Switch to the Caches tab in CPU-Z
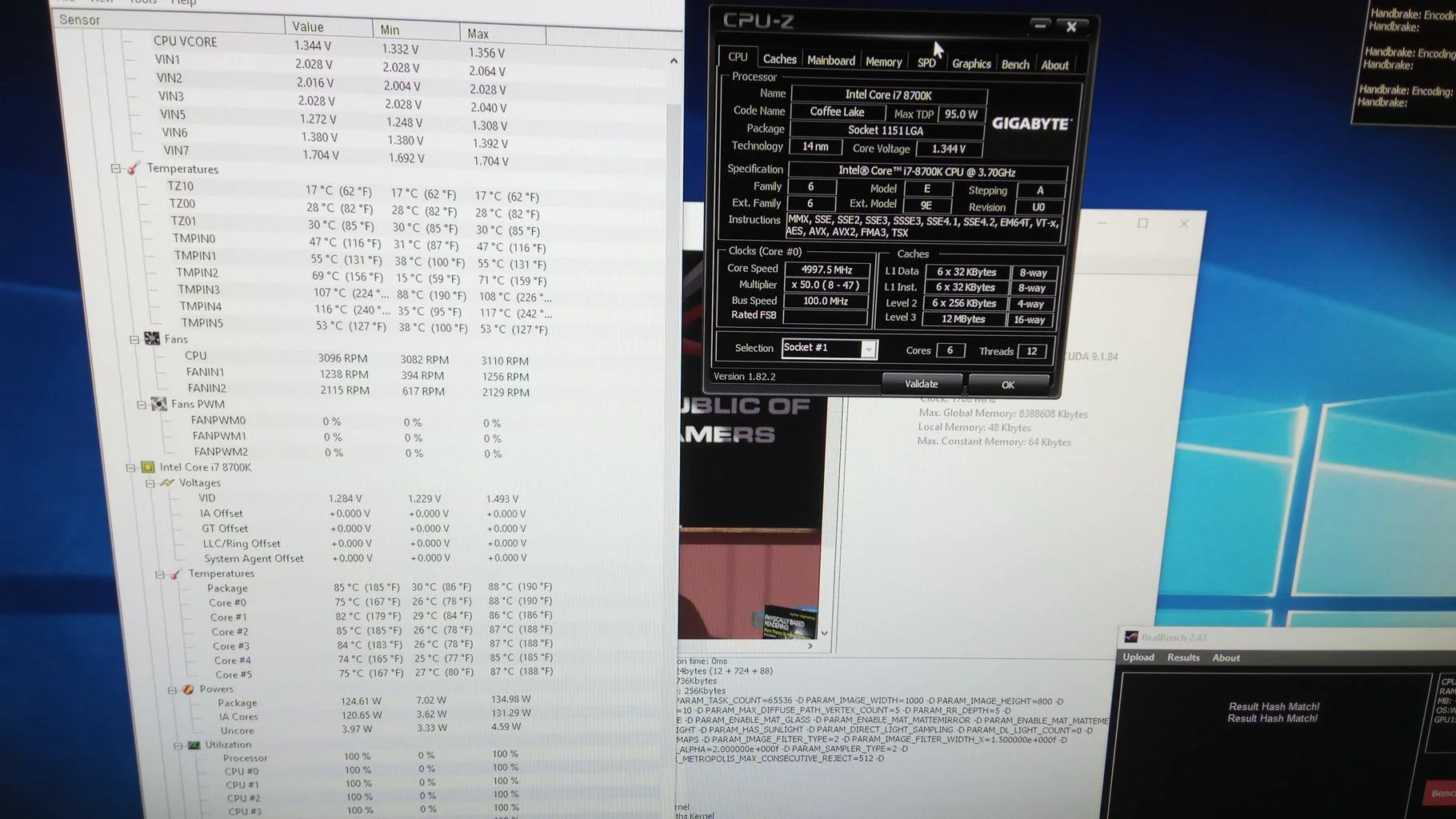The height and width of the screenshot is (819, 1456). coord(779,59)
